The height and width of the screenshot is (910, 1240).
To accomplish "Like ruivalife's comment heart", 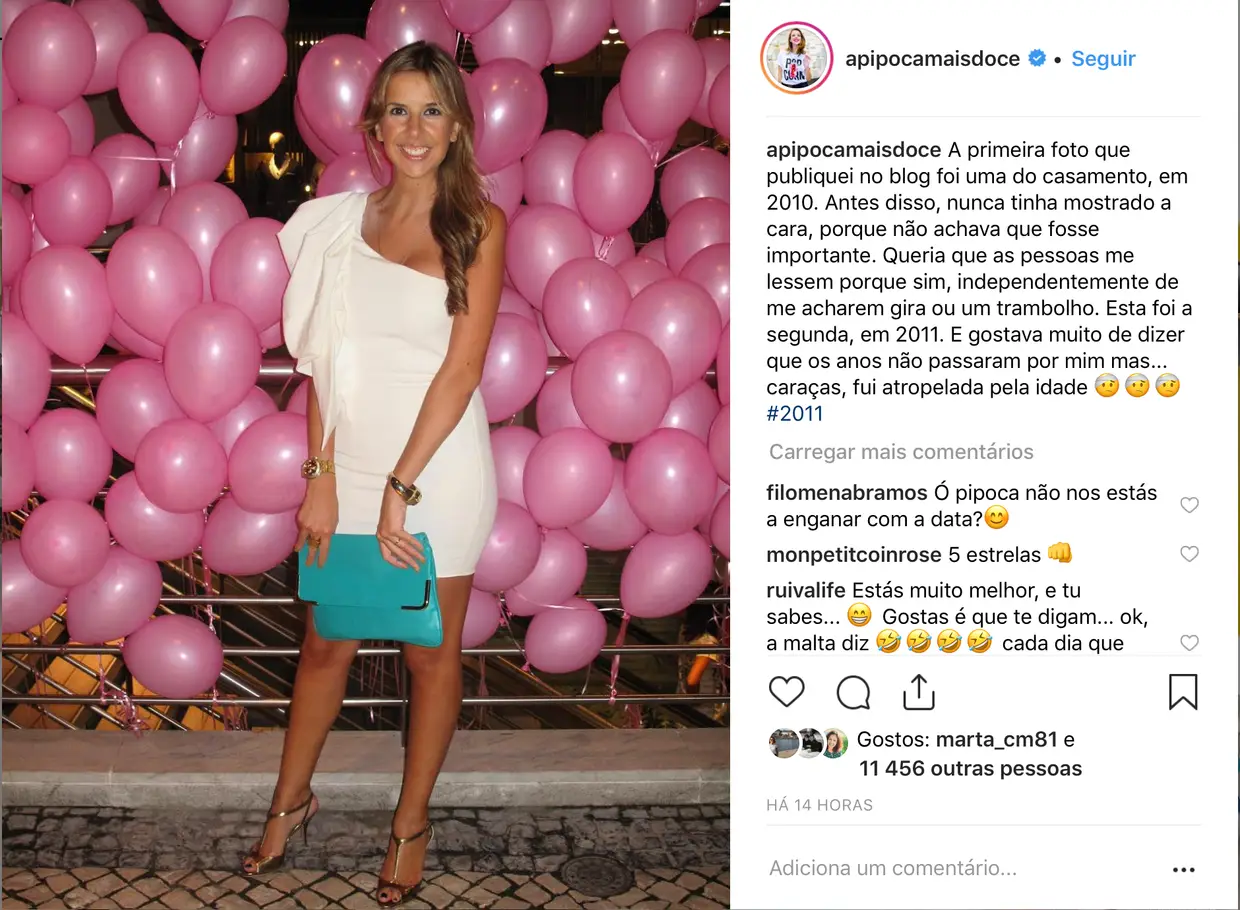I will [1189, 642].
